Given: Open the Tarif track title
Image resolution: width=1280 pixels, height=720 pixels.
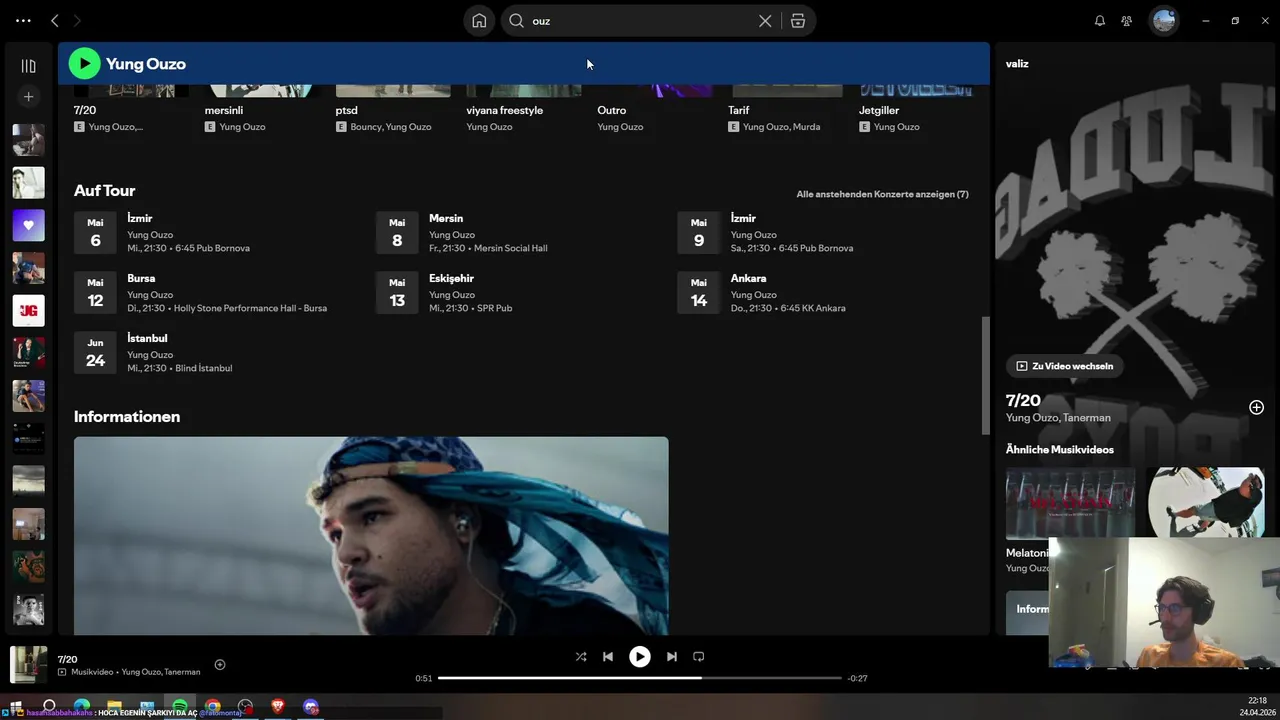Looking at the screenshot, I should click(739, 110).
